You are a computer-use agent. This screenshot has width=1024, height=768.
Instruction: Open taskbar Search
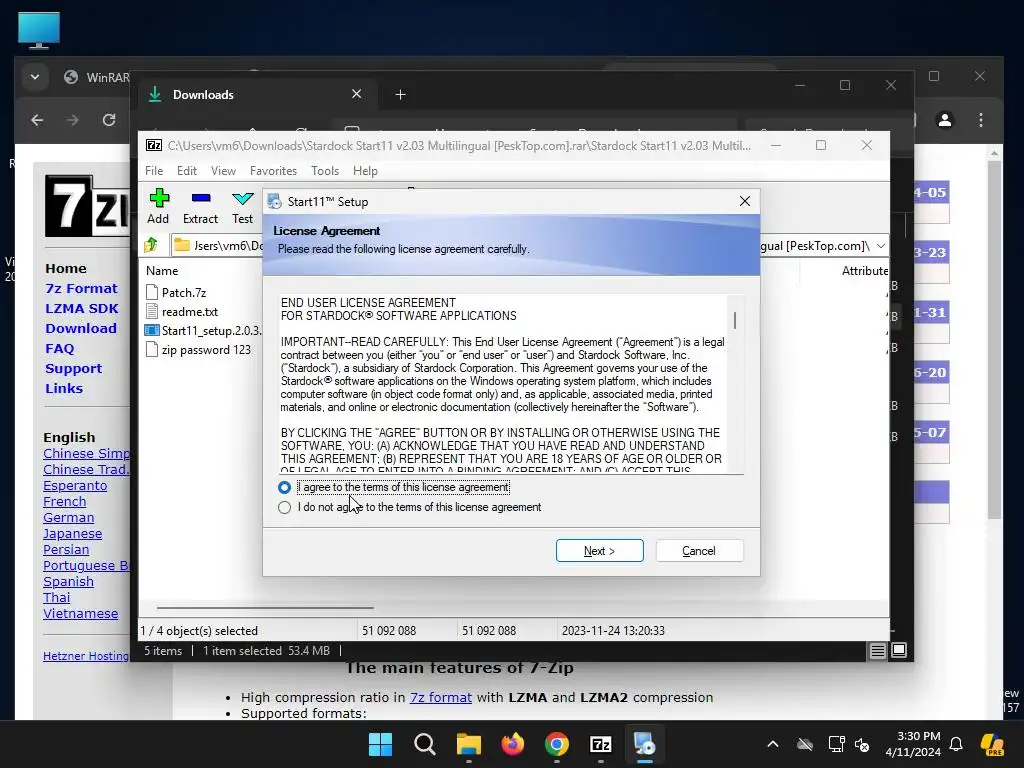tap(424, 744)
